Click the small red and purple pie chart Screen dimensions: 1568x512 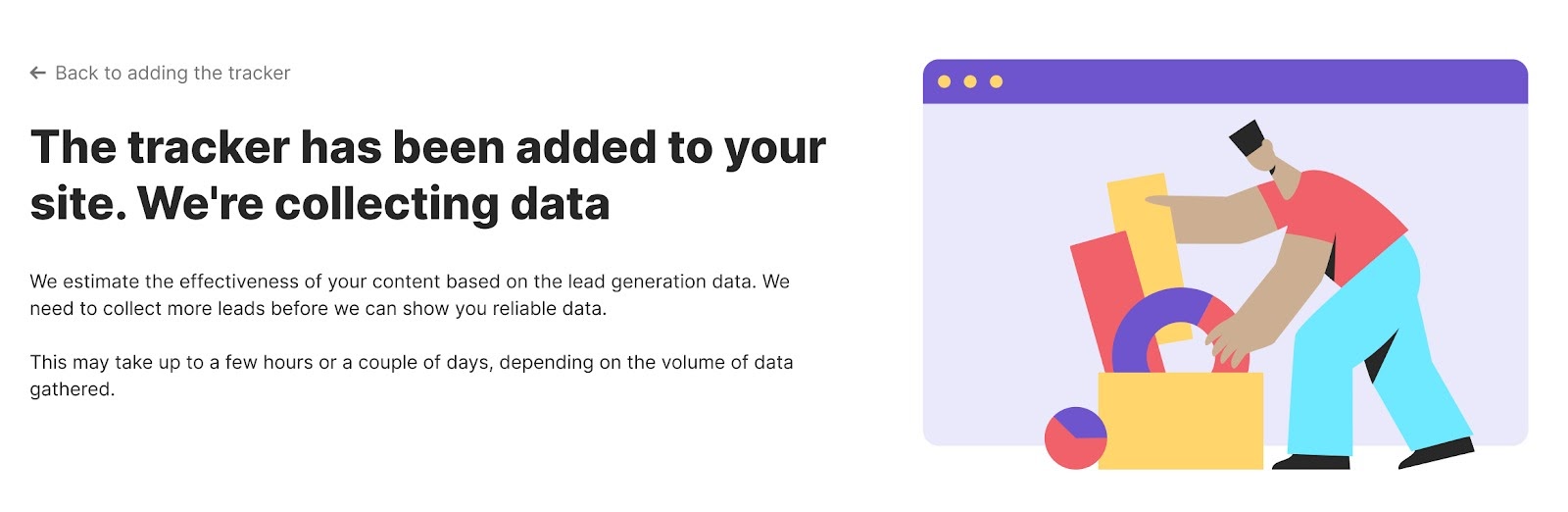pos(1075,437)
